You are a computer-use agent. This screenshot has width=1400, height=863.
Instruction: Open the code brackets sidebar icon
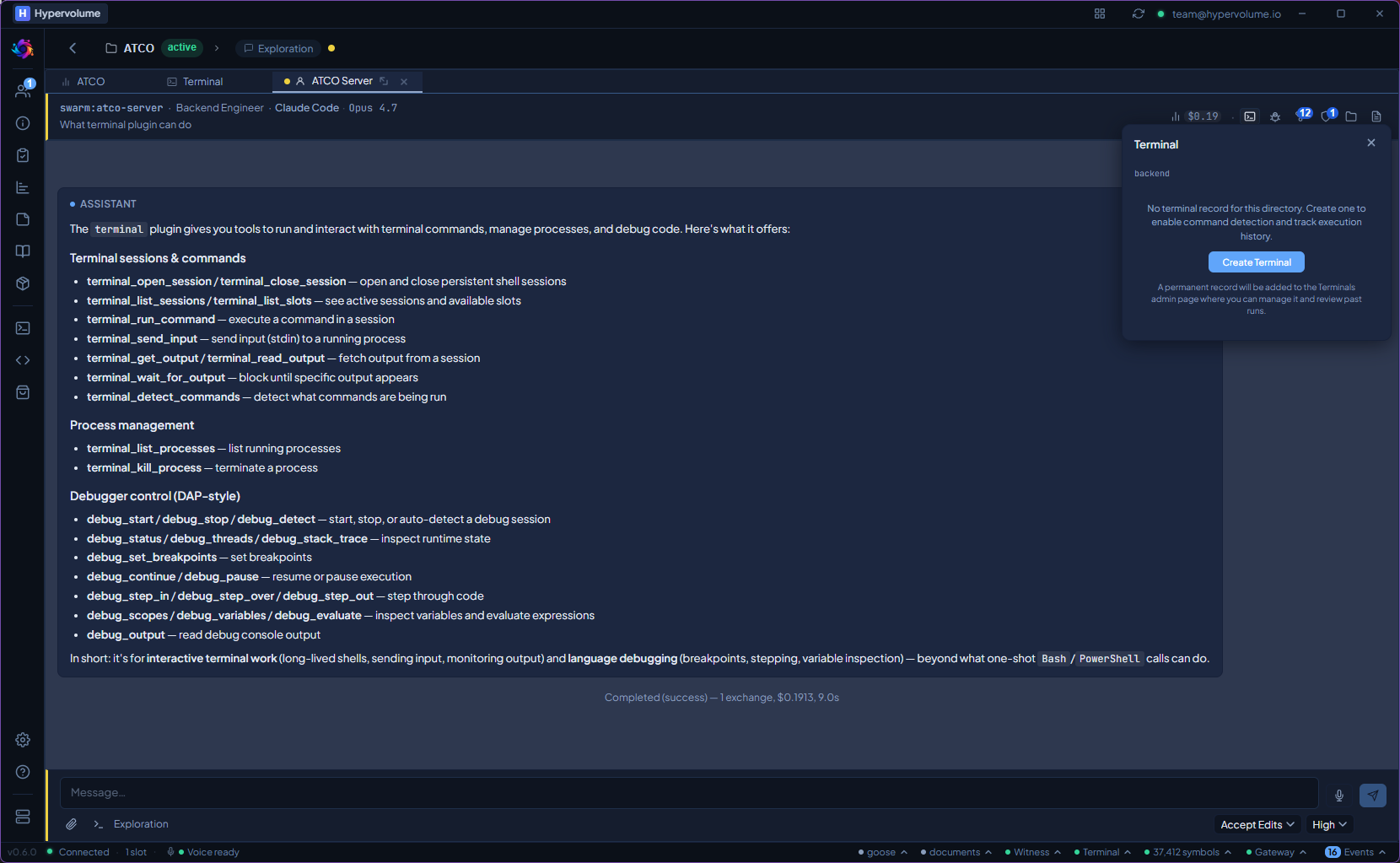[x=23, y=360]
